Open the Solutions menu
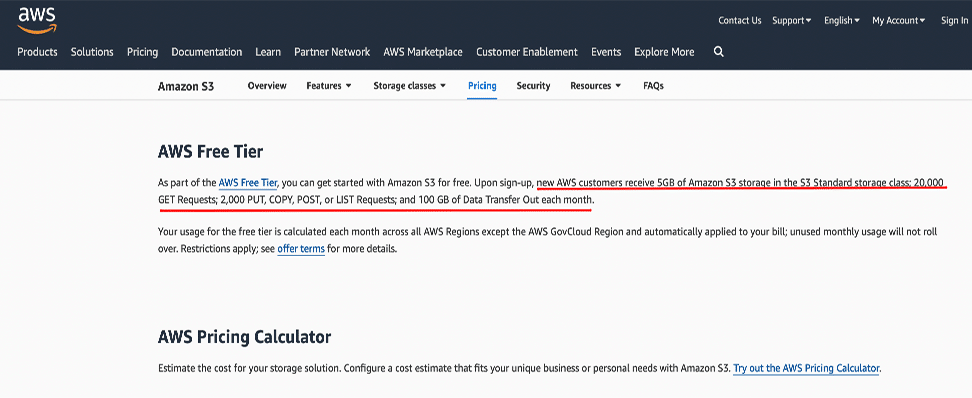This screenshot has width=972, height=398. tap(92, 52)
